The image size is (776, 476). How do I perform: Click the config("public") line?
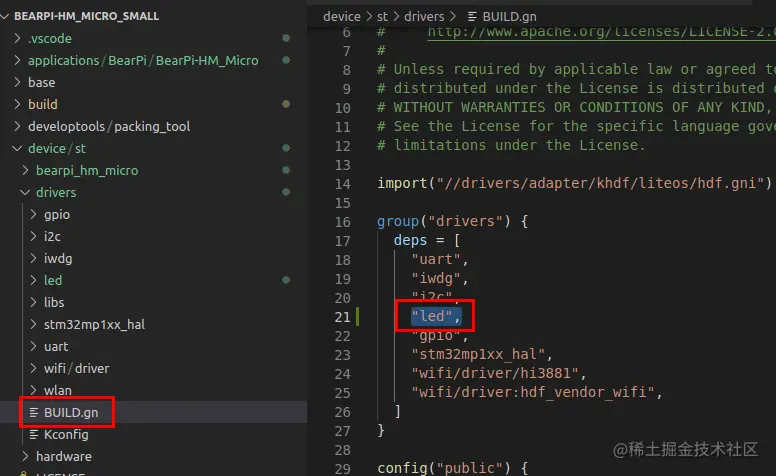coord(452,468)
